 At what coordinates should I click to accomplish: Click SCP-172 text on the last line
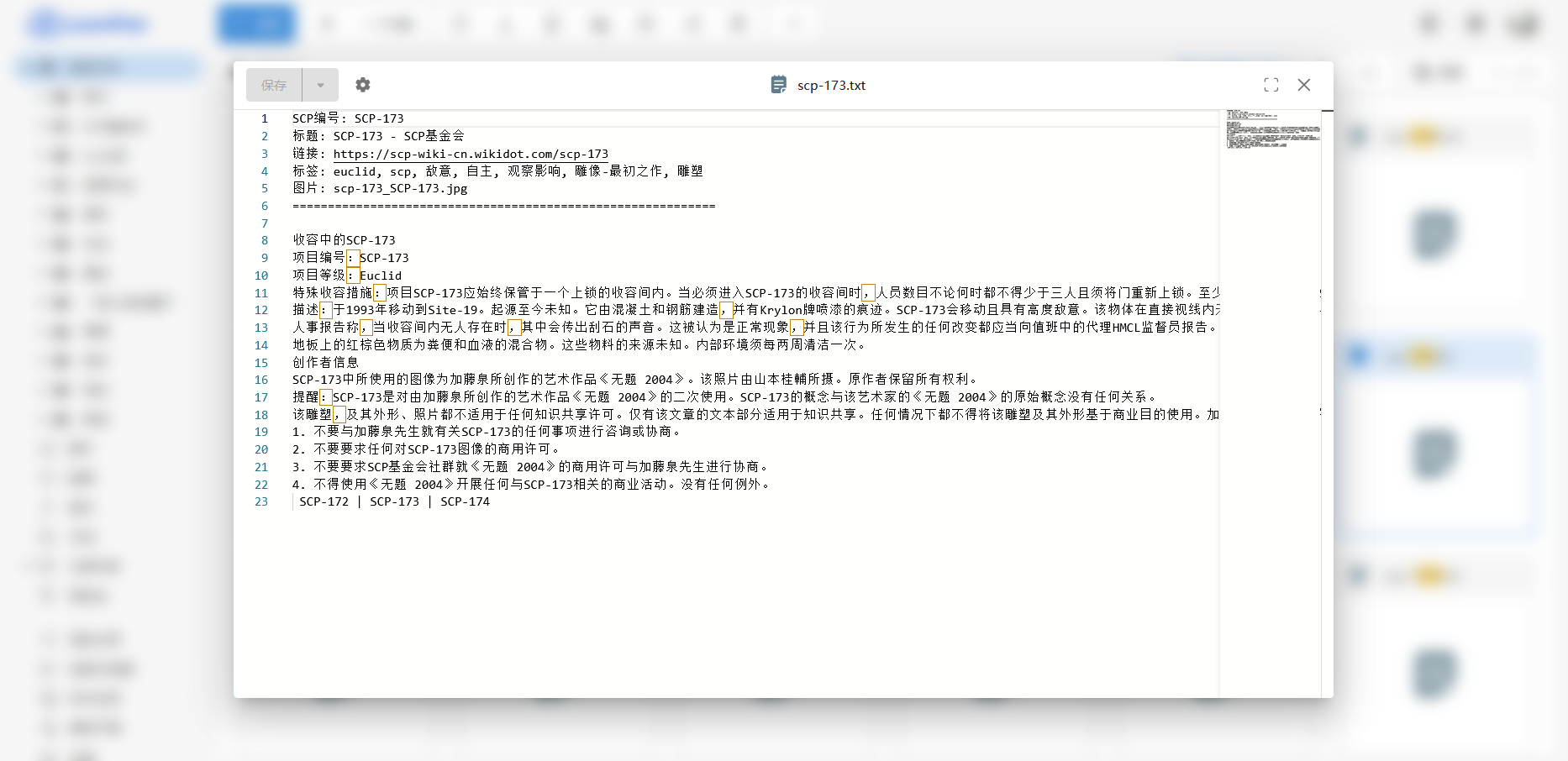click(x=324, y=501)
